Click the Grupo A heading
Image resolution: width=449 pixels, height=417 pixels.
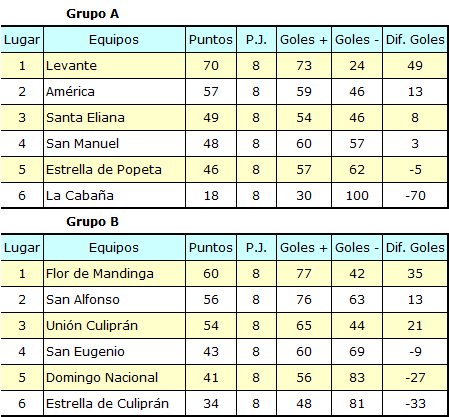(93, 14)
